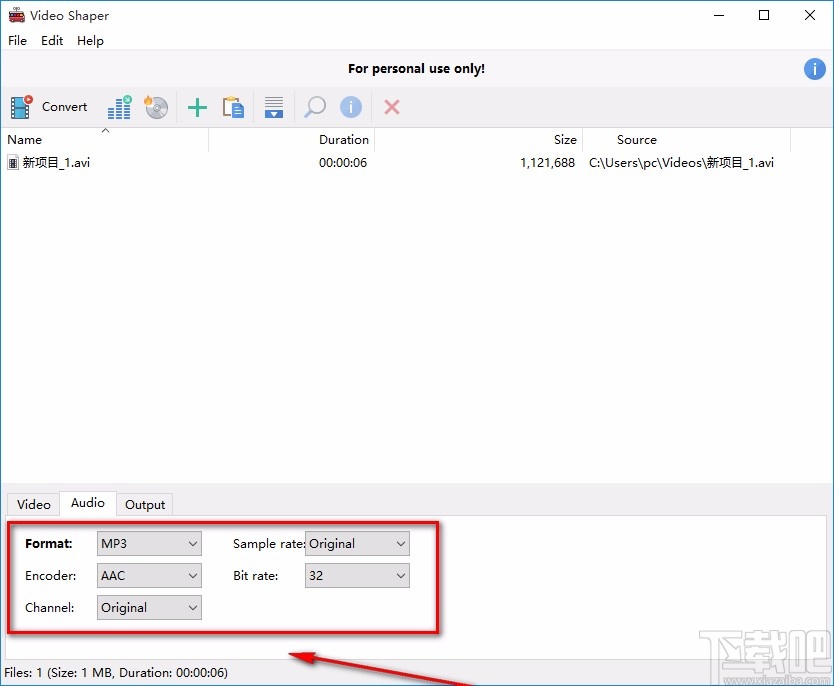This screenshot has width=834, height=686.
Task: Click the duration value 00:00:06
Action: (x=343, y=163)
